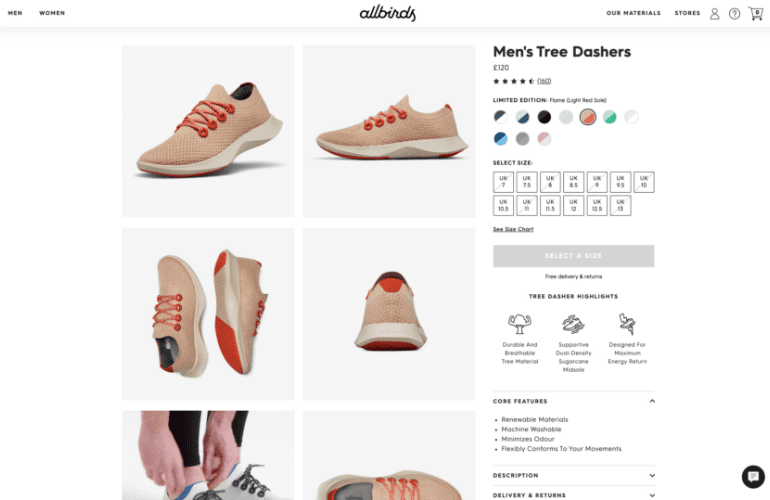This screenshot has width=770, height=500.
Task: Click the energy return highlight icon
Action: click(x=627, y=324)
